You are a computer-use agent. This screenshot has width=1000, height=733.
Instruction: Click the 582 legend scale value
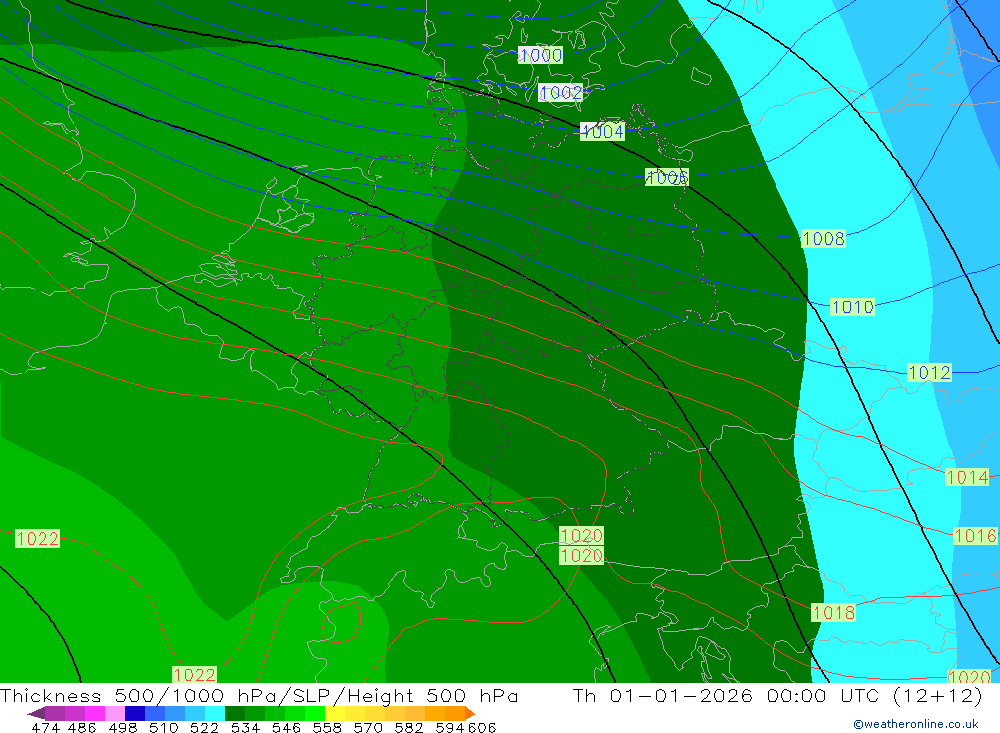(408, 728)
